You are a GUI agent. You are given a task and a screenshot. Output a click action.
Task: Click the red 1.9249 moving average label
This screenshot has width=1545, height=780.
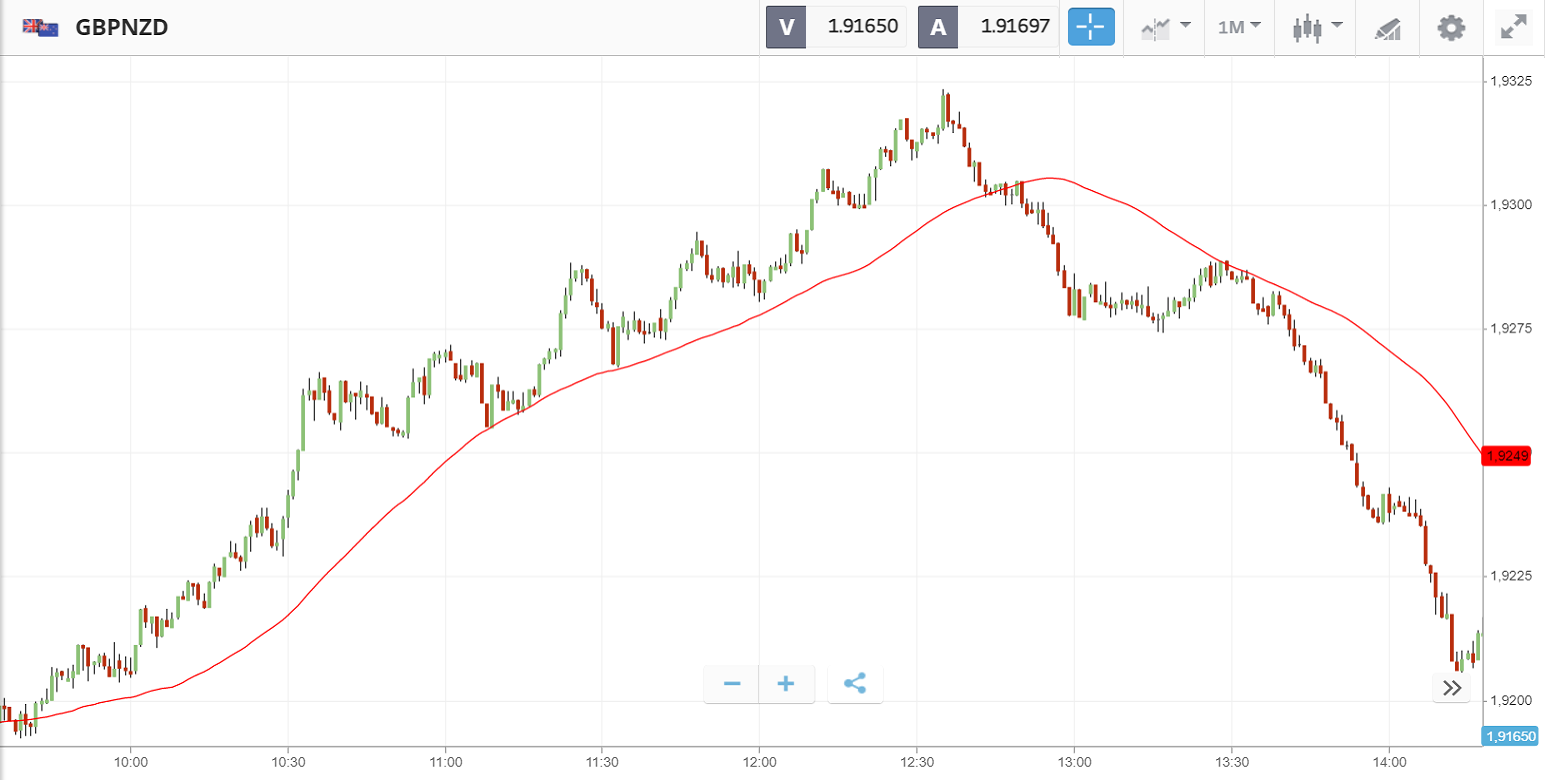1507,456
